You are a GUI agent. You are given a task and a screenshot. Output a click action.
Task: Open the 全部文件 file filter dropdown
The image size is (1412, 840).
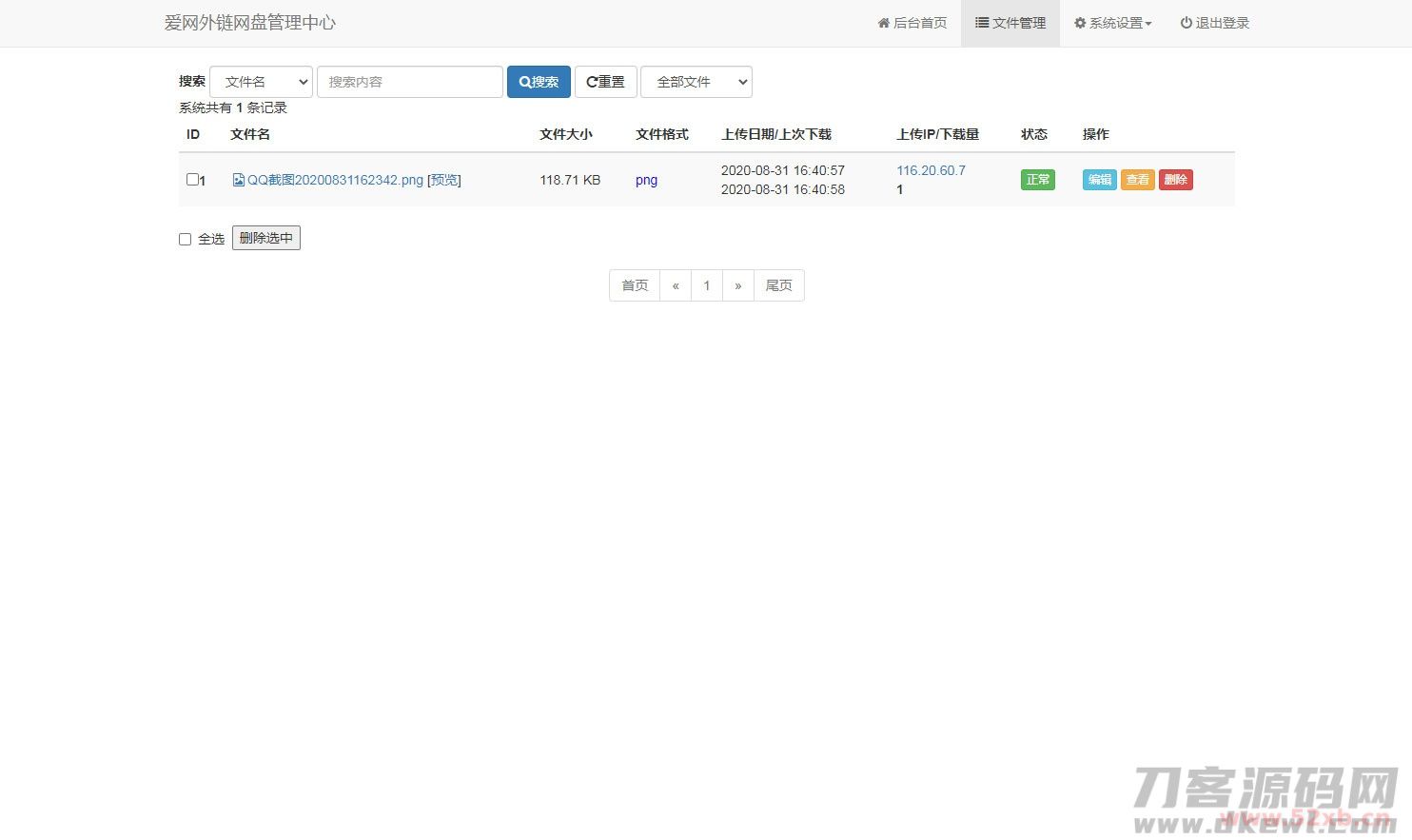pos(696,82)
